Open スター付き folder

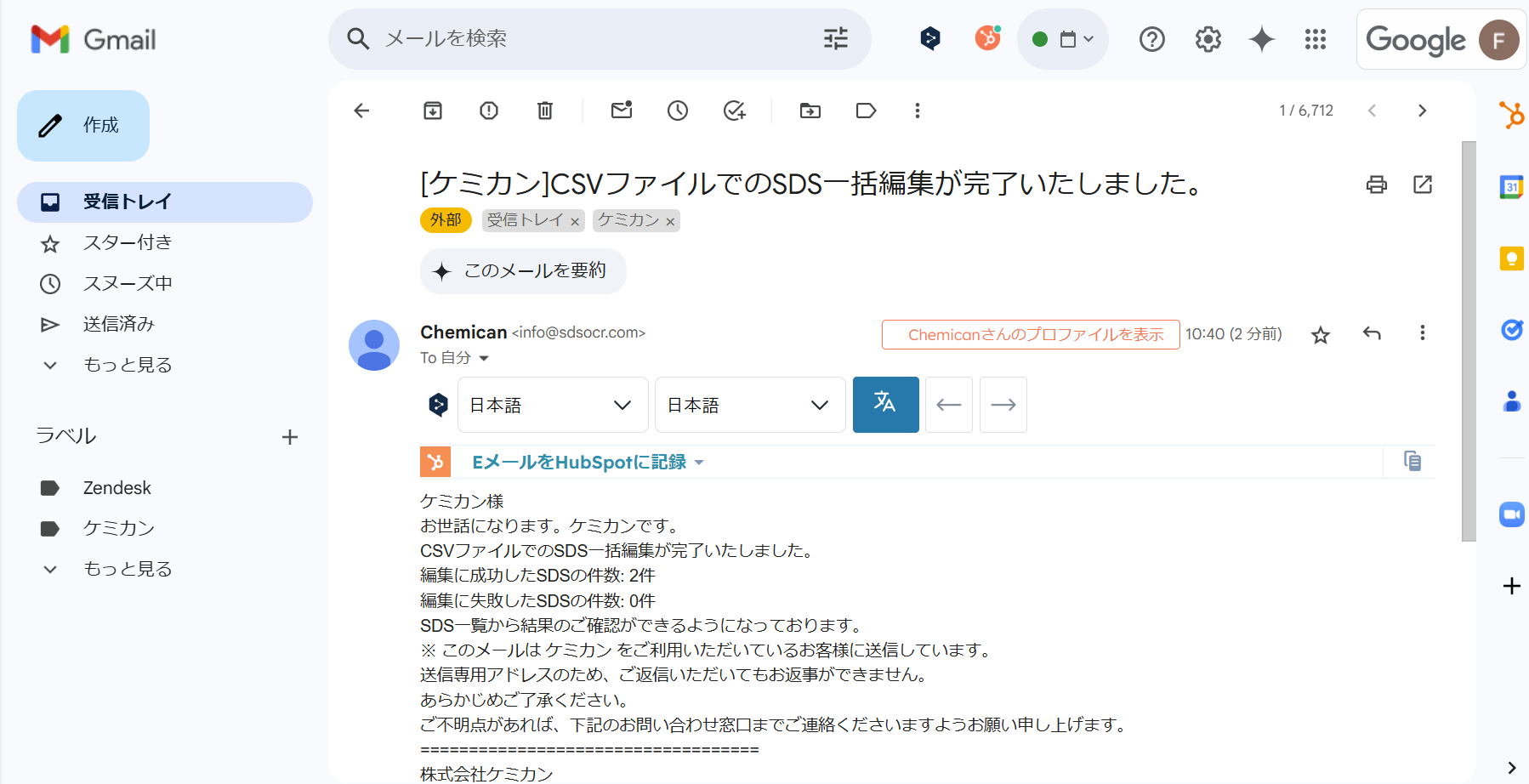point(165,242)
